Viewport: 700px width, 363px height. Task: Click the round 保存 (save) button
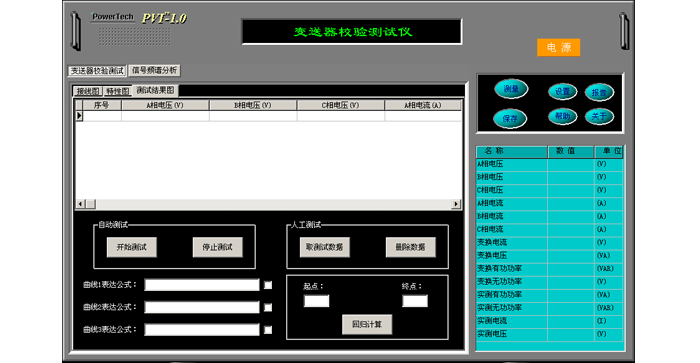point(510,119)
